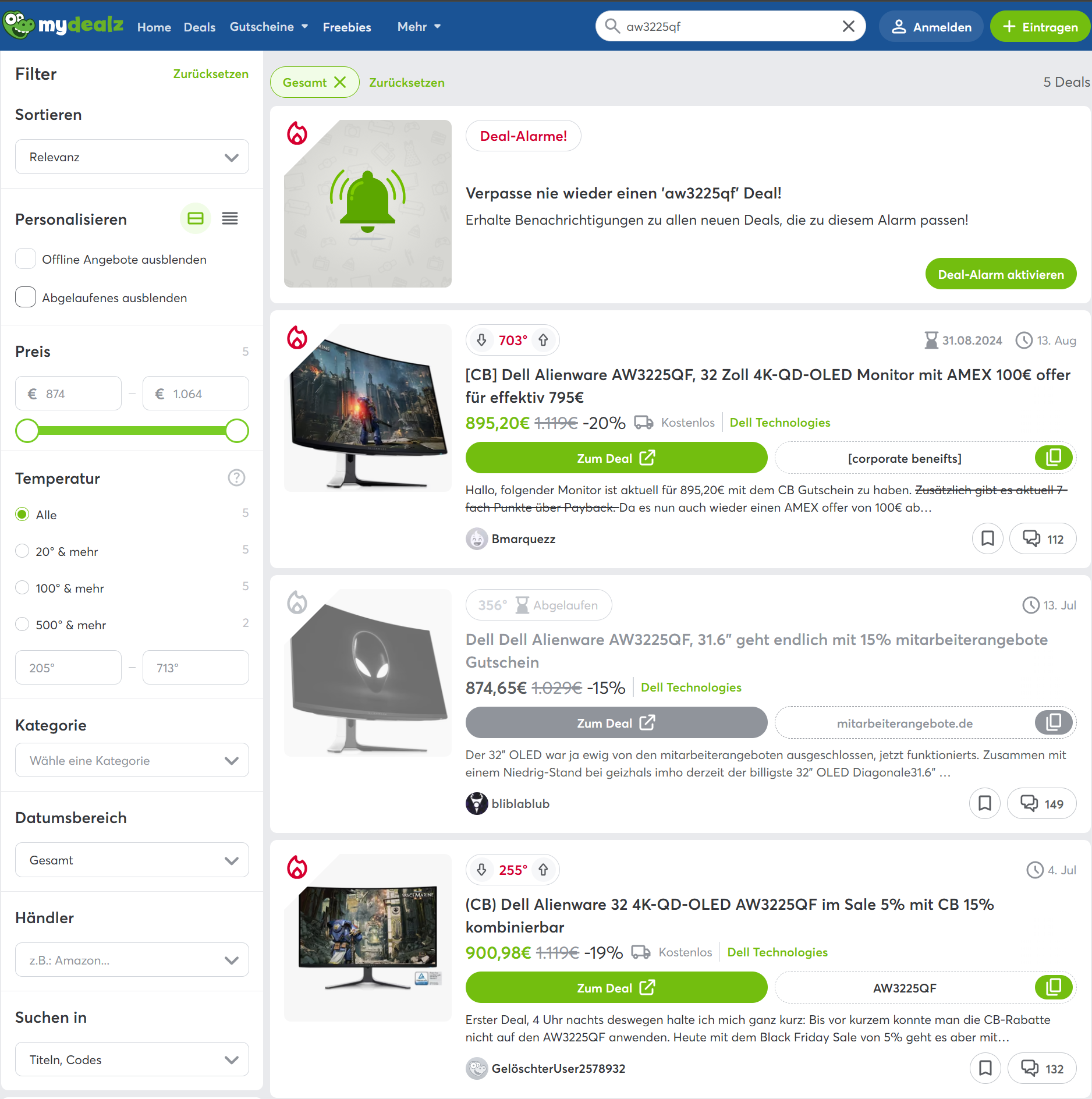Viewport: 1092px width, 1099px height.
Task: Select 100° & mehr temperature
Action: coord(22,587)
